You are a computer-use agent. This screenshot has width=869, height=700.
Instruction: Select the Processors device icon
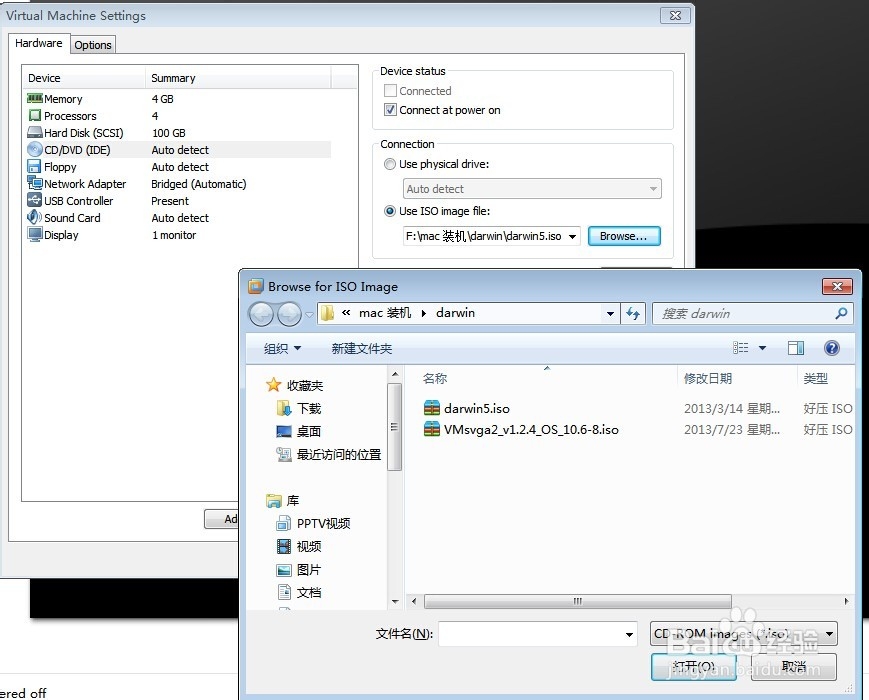[x=34, y=116]
